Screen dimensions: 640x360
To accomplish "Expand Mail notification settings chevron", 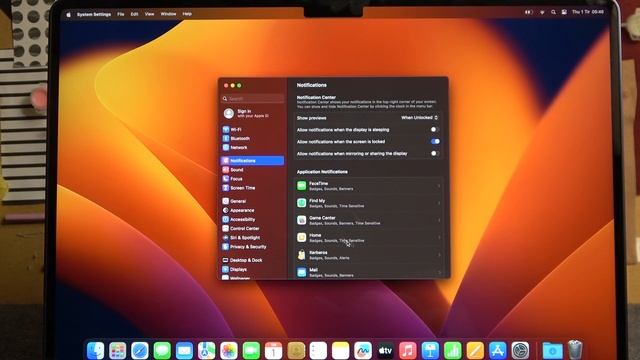I will (439, 272).
